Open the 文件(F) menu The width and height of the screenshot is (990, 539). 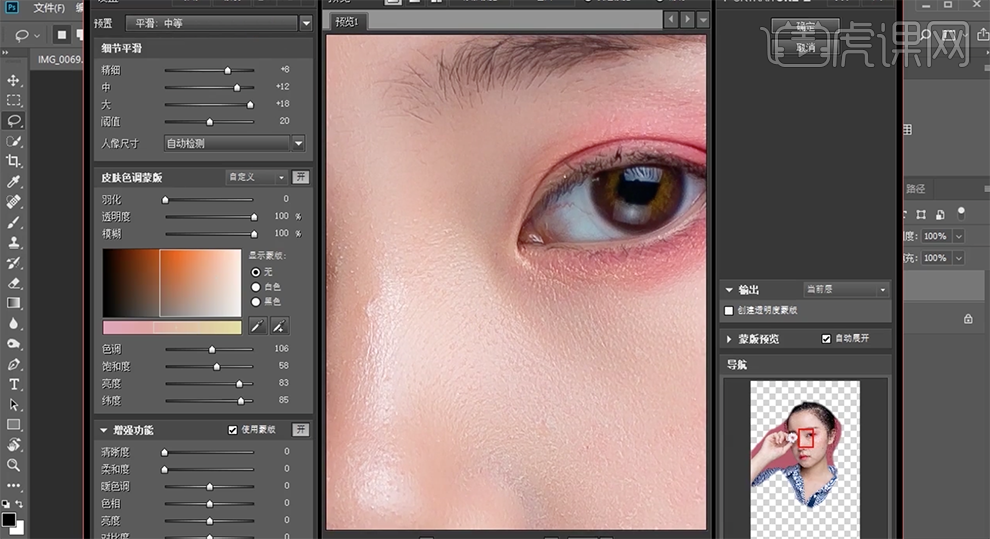(x=47, y=8)
